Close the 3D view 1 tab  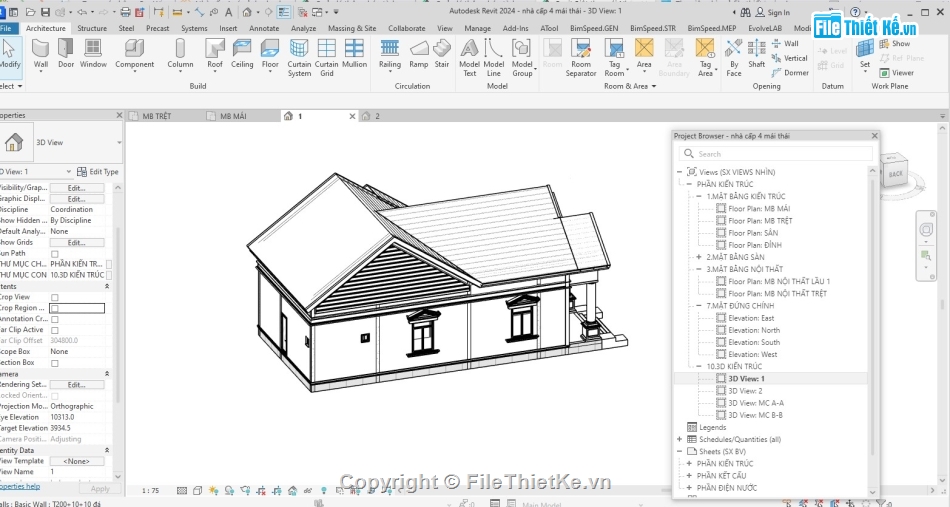[352, 116]
